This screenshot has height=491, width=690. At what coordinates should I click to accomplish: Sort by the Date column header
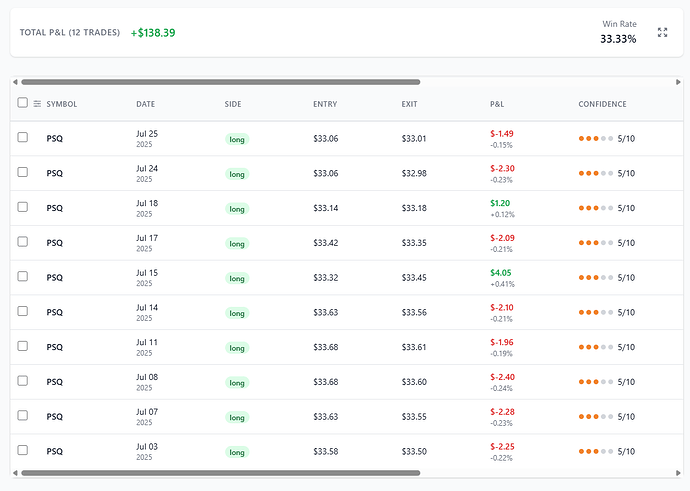[146, 104]
